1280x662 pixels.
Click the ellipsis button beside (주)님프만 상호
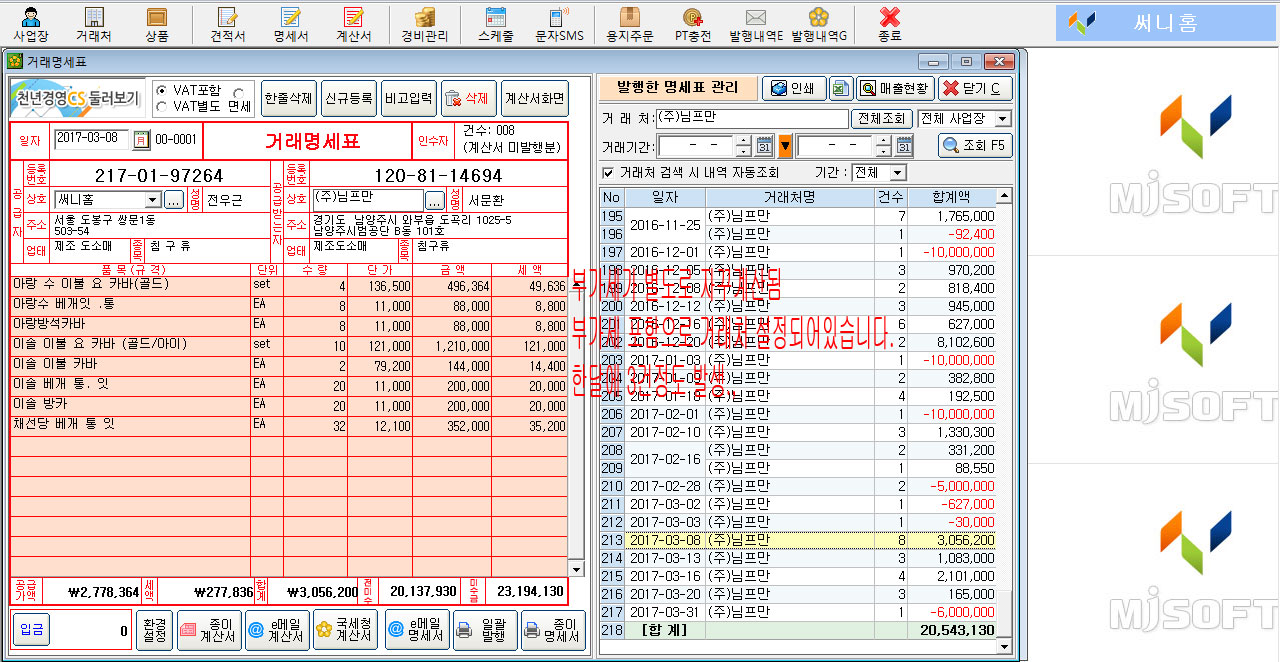pos(437,200)
